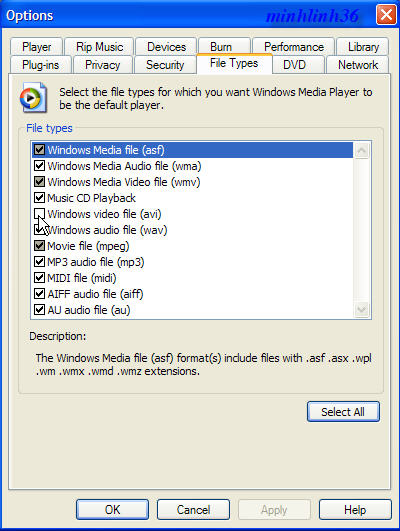Uncheck AU audio file (au) checkbox
Screen dimensions: 400x531
pos(39,310)
